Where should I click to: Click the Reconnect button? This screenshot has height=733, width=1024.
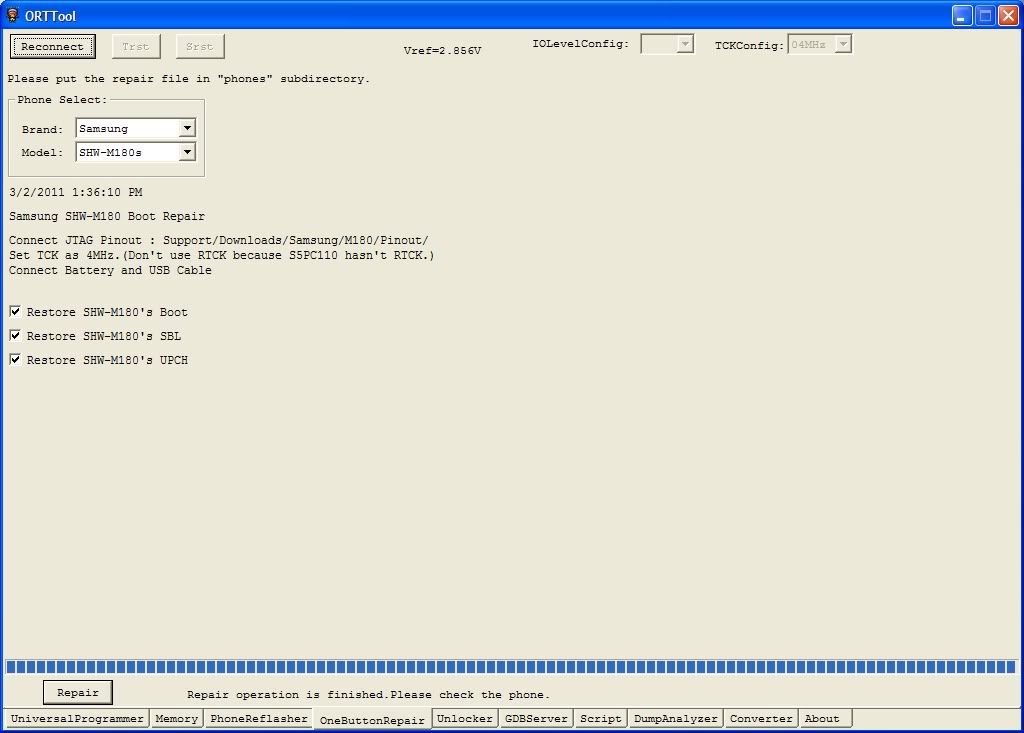[53, 46]
